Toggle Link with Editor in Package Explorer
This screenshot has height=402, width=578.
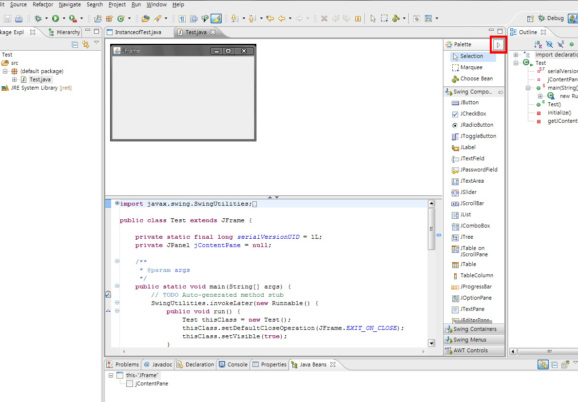click(86, 45)
